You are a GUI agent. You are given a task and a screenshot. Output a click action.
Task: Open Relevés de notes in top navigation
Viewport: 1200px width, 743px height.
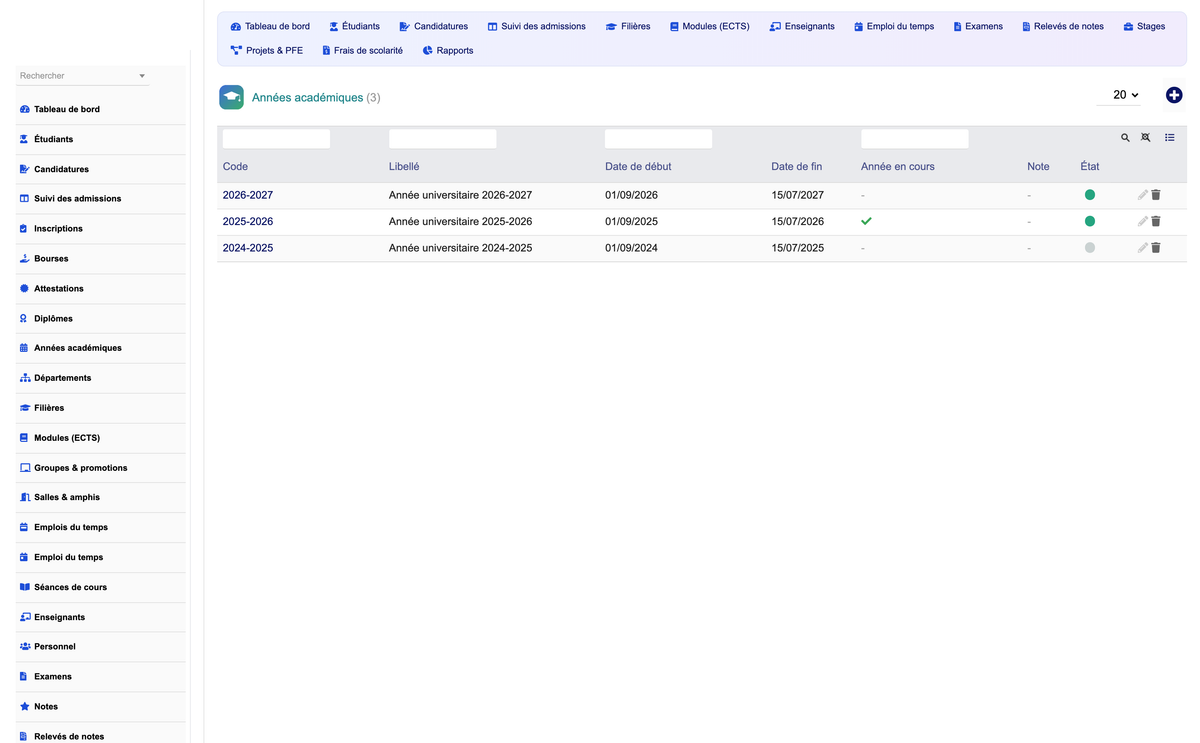tap(1063, 26)
